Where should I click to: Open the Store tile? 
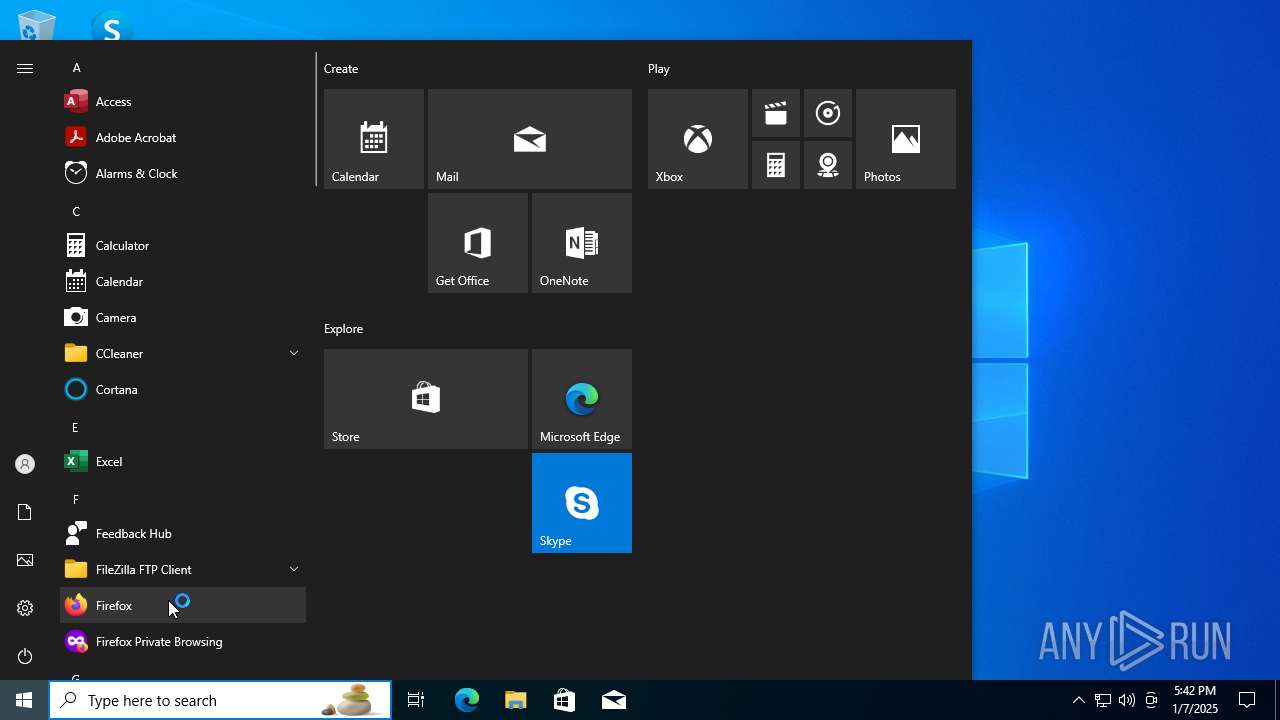click(x=426, y=399)
